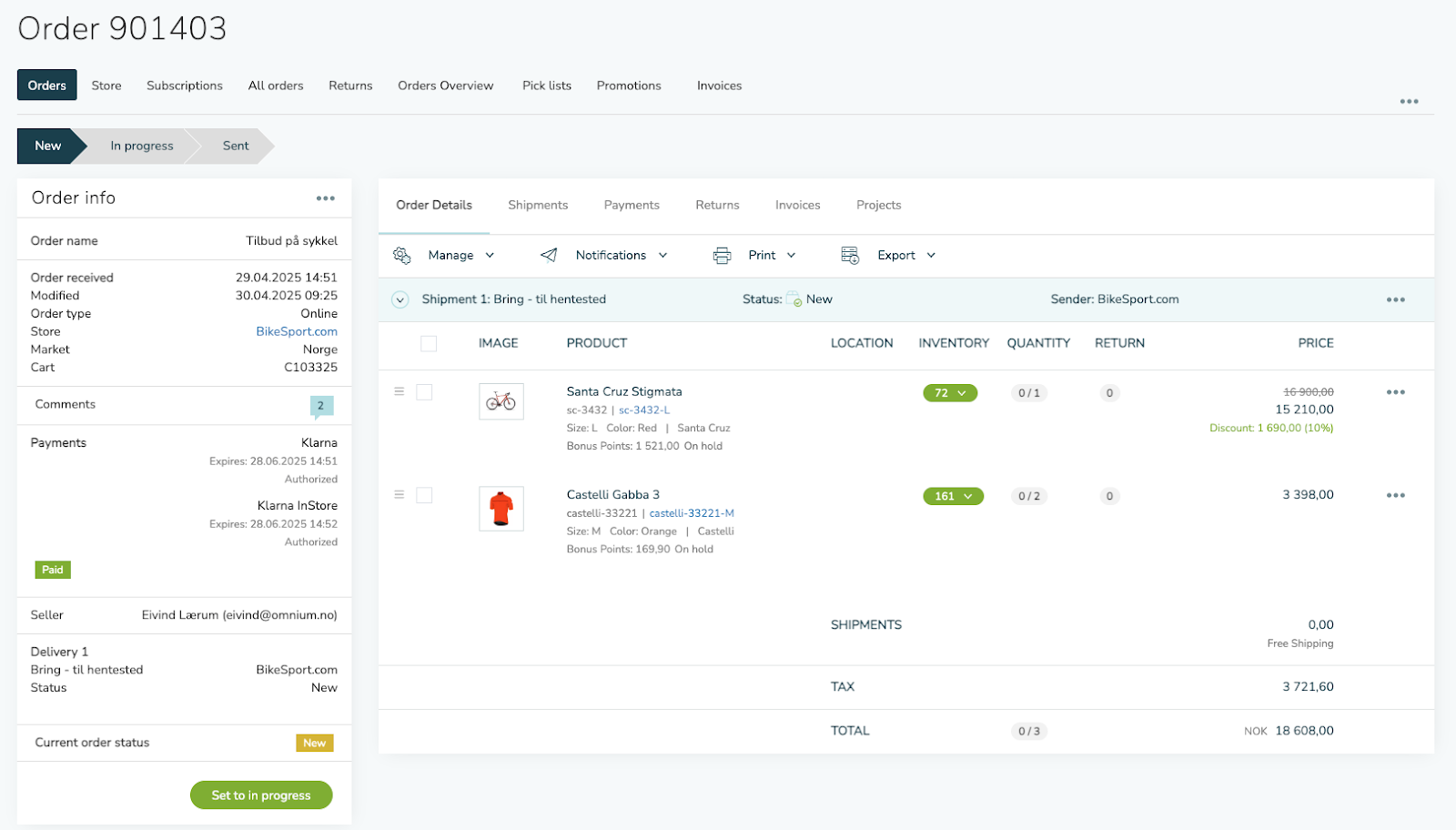
Task: Click the Santa Cruz Stigmata product name
Action: [x=624, y=392]
